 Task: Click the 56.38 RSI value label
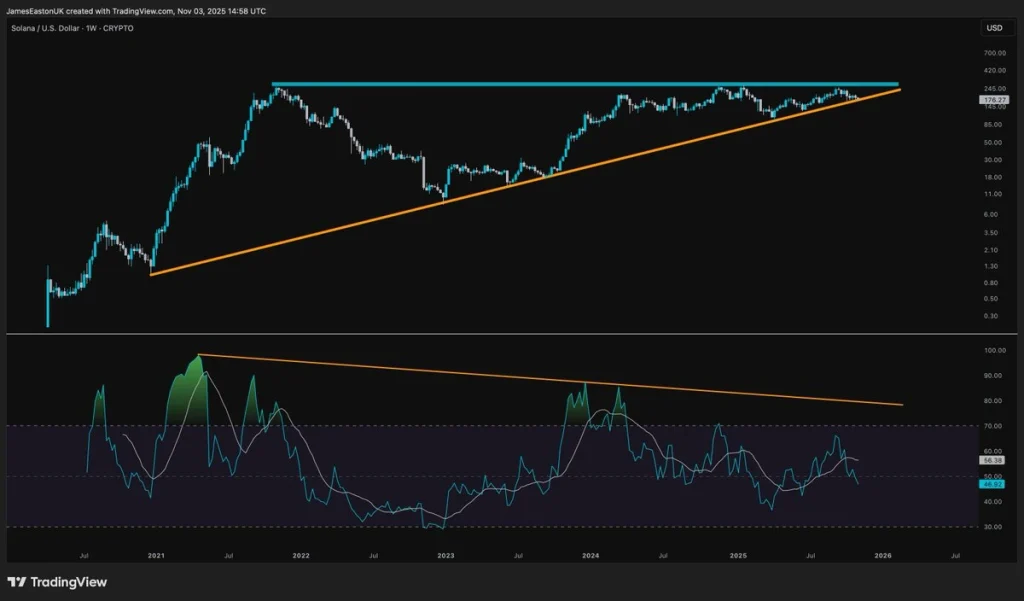point(991,462)
